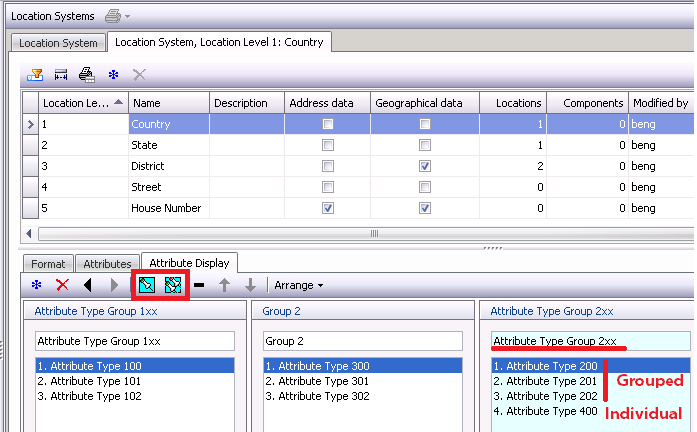Viewport: 697px width, 432px height.
Task: Add new attribute display entry with blue asterisk
Action: 36,285
